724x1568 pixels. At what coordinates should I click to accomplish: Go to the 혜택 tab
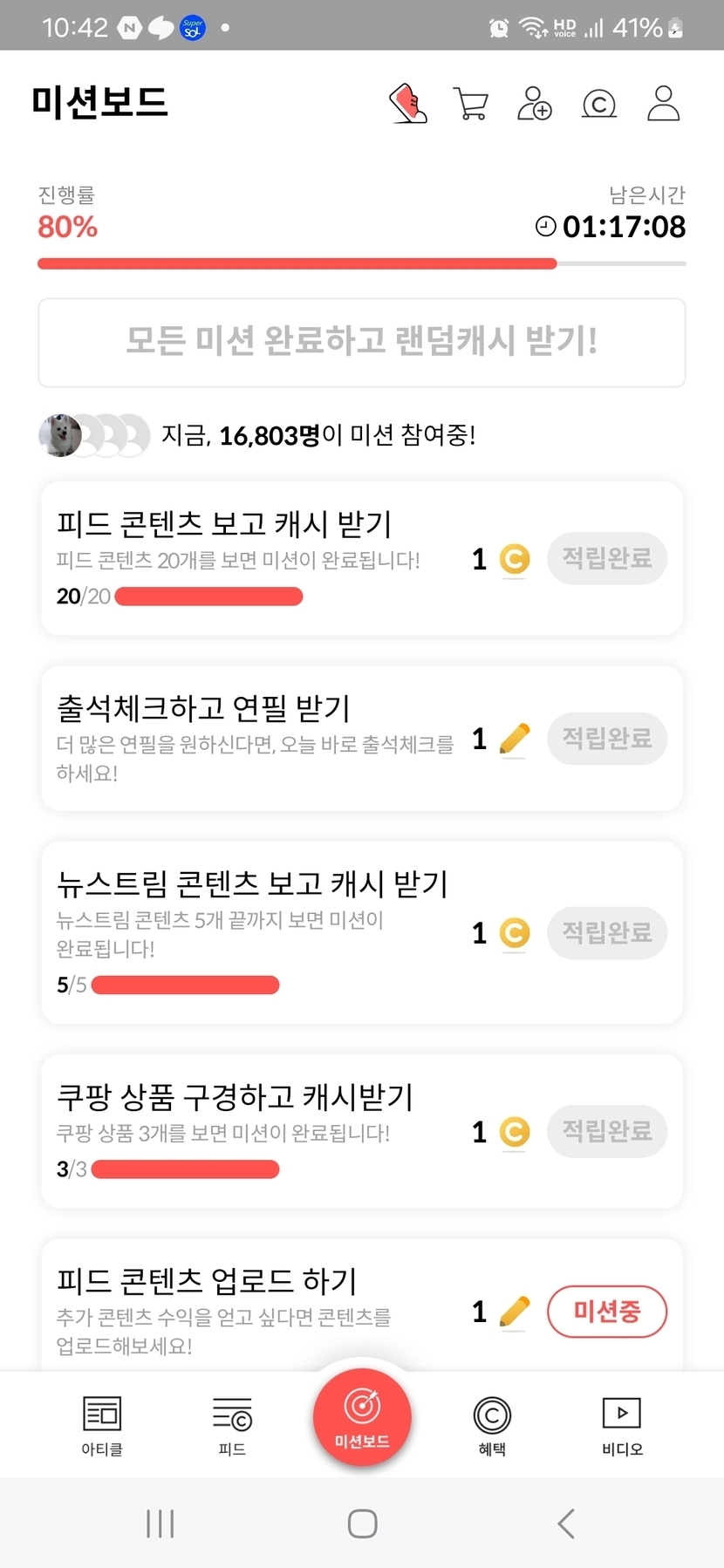pyautogui.click(x=492, y=1423)
